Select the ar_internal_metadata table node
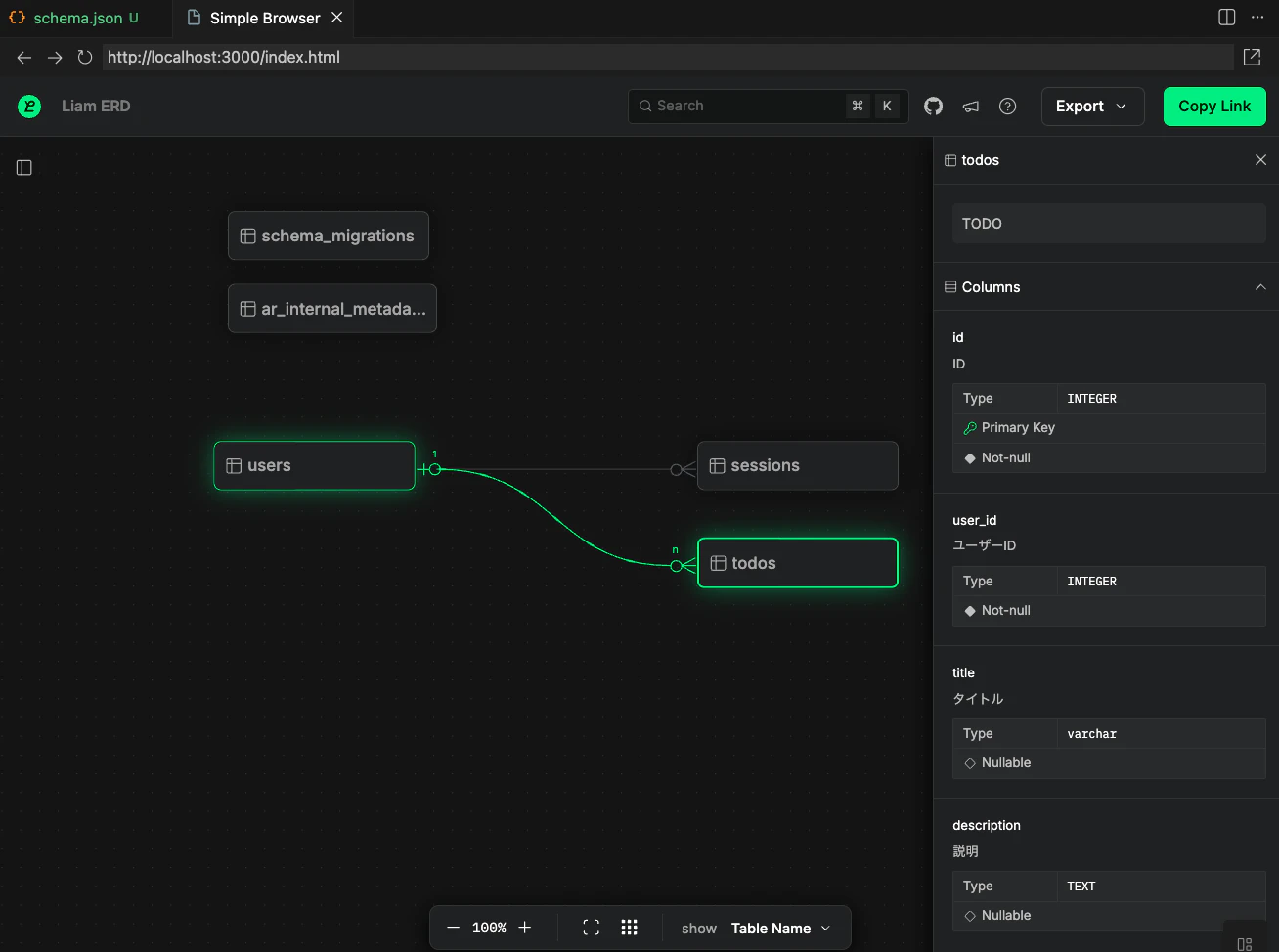 coord(332,309)
